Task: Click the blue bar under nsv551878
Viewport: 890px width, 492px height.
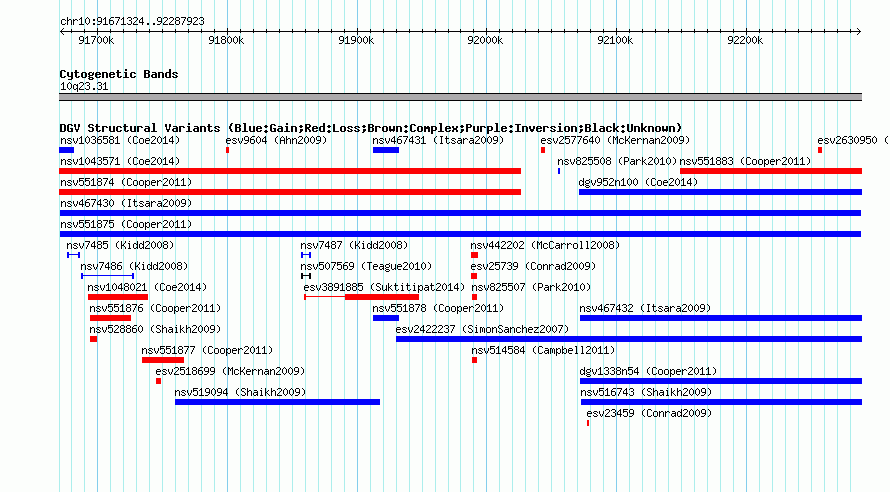Action: coord(386,318)
